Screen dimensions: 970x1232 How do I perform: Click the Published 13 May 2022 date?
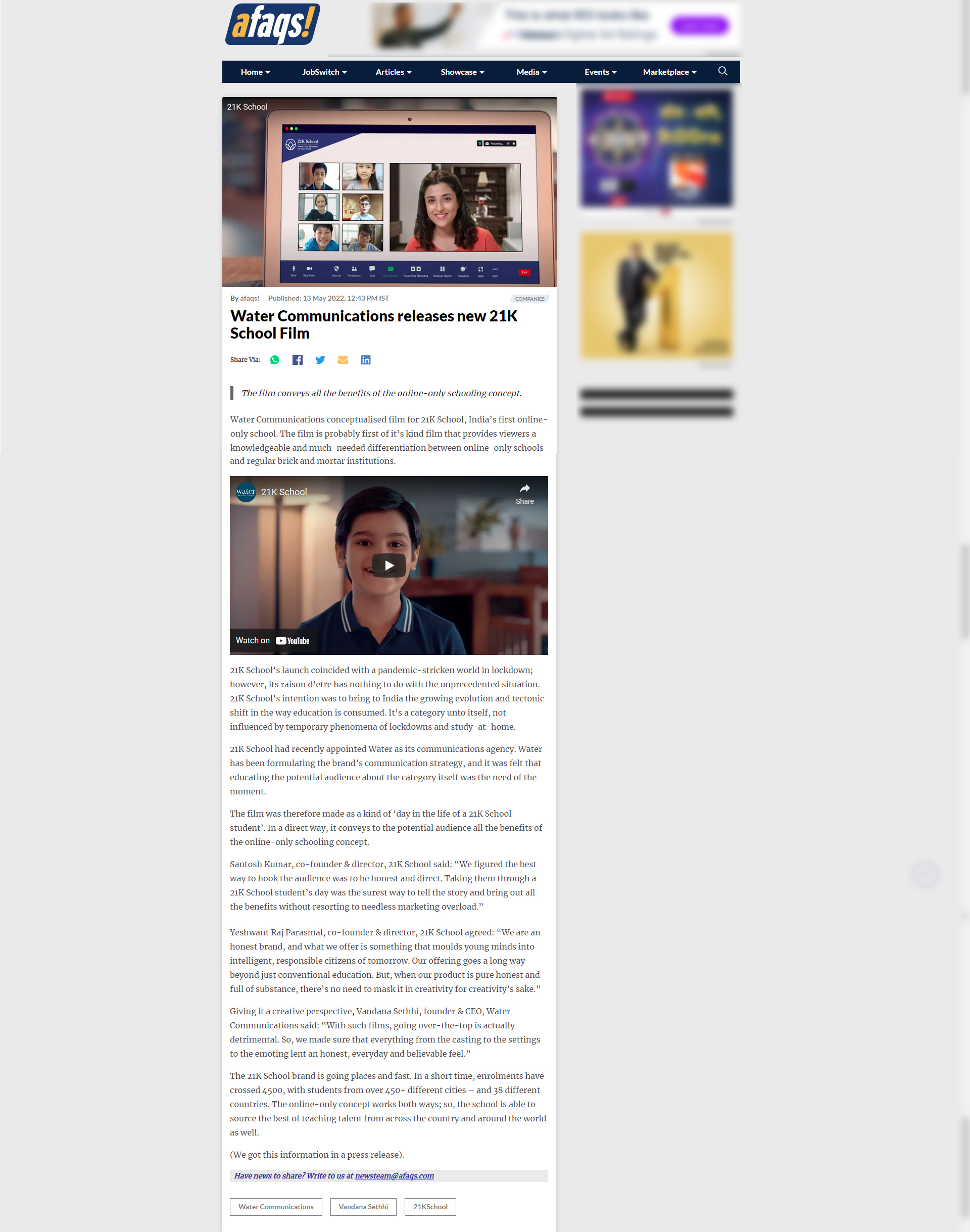click(x=328, y=298)
